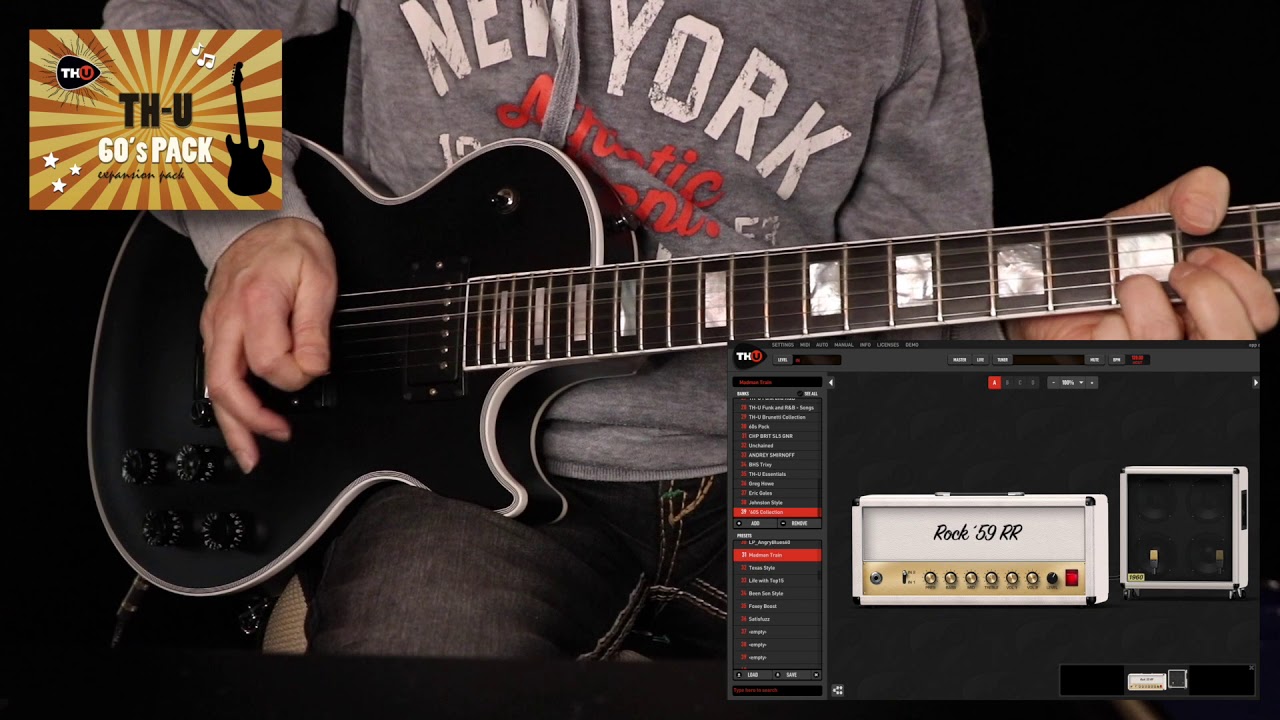Select the TH-U Funk and R&B - Songs bank
1280x720 pixels.
click(x=777, y=408)
